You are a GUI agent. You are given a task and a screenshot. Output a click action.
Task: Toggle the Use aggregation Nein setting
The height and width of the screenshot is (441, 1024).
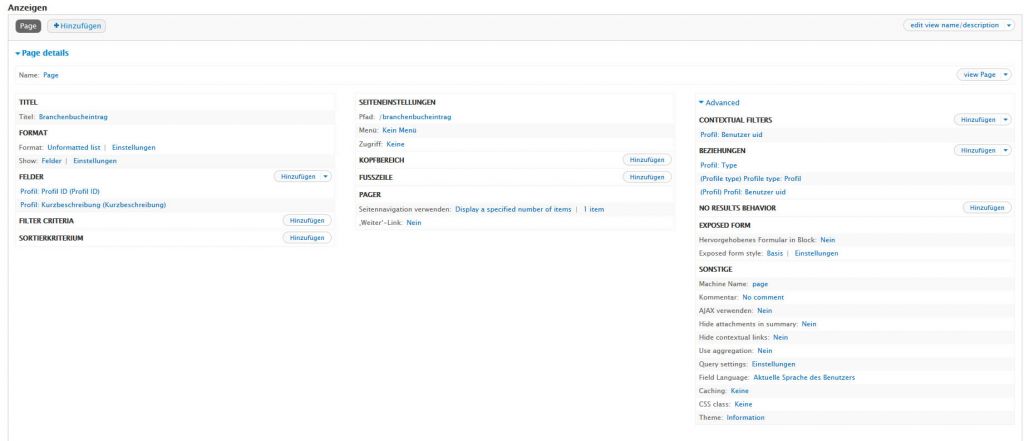click(765, 351)
